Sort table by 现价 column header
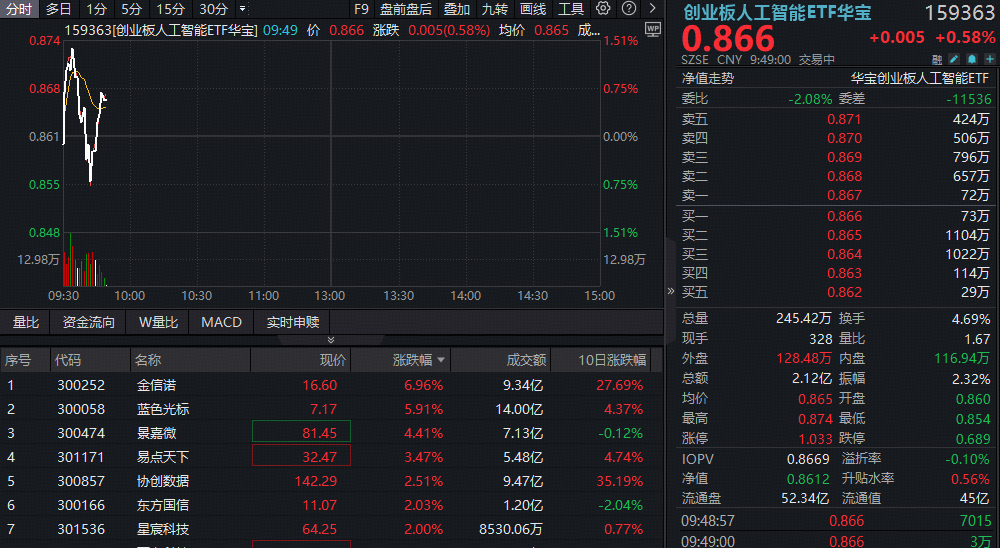Image resolution: width=1000 pixels, height=548 pixels. [332, 360]
